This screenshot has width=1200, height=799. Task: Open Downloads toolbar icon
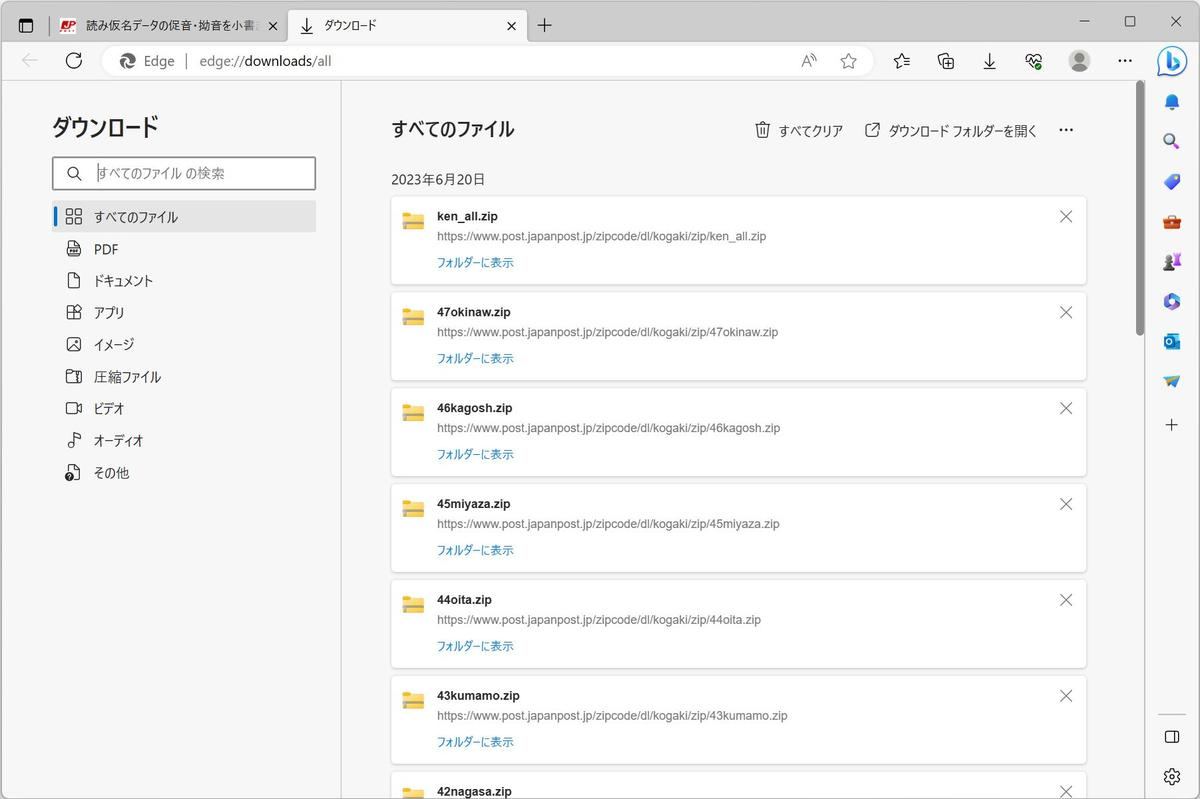click(x=989, y=61)
